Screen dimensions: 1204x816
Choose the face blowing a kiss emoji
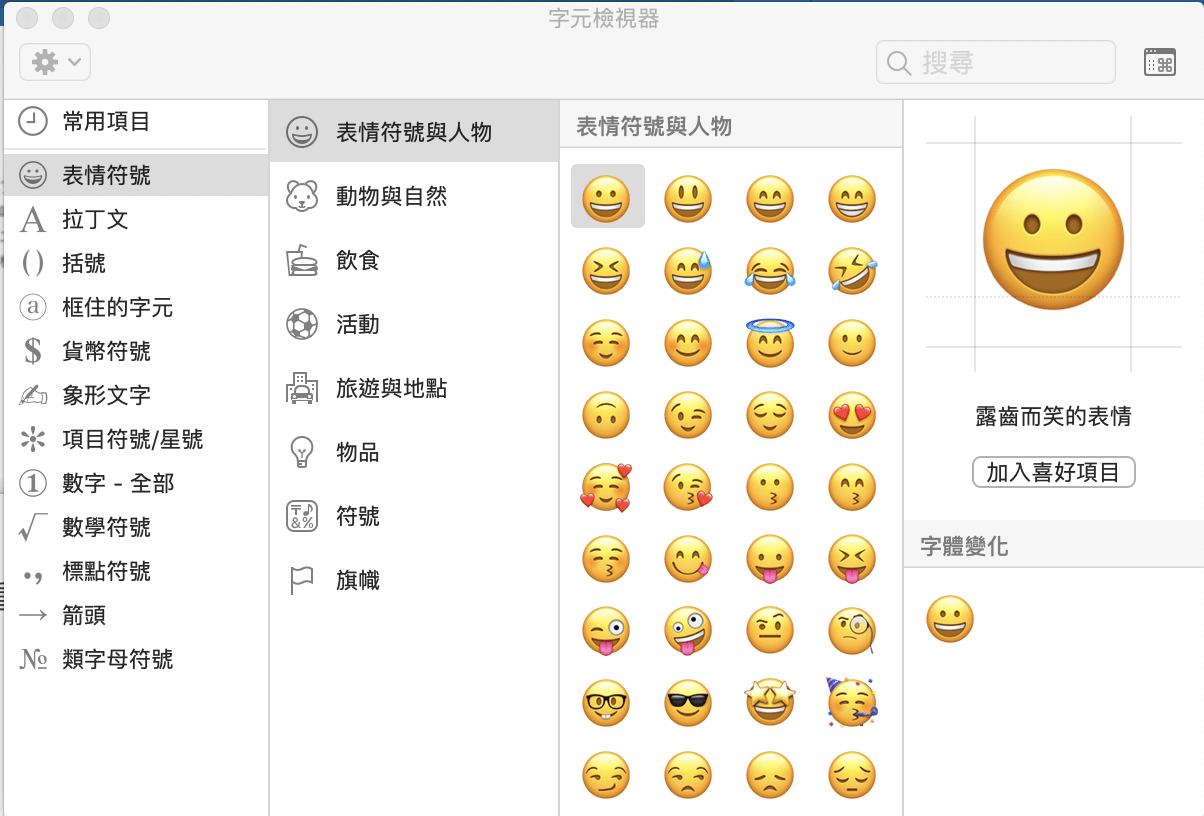point(689,488)
